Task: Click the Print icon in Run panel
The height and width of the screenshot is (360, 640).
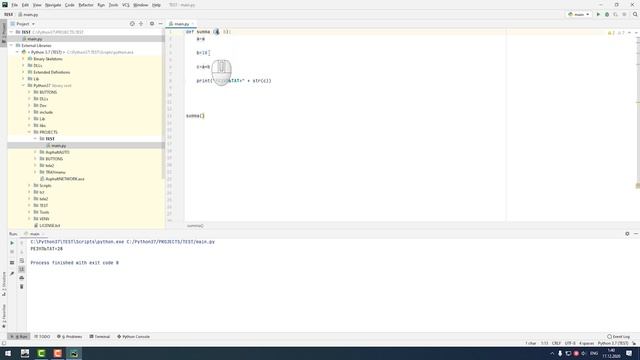Action: [22, 278]
